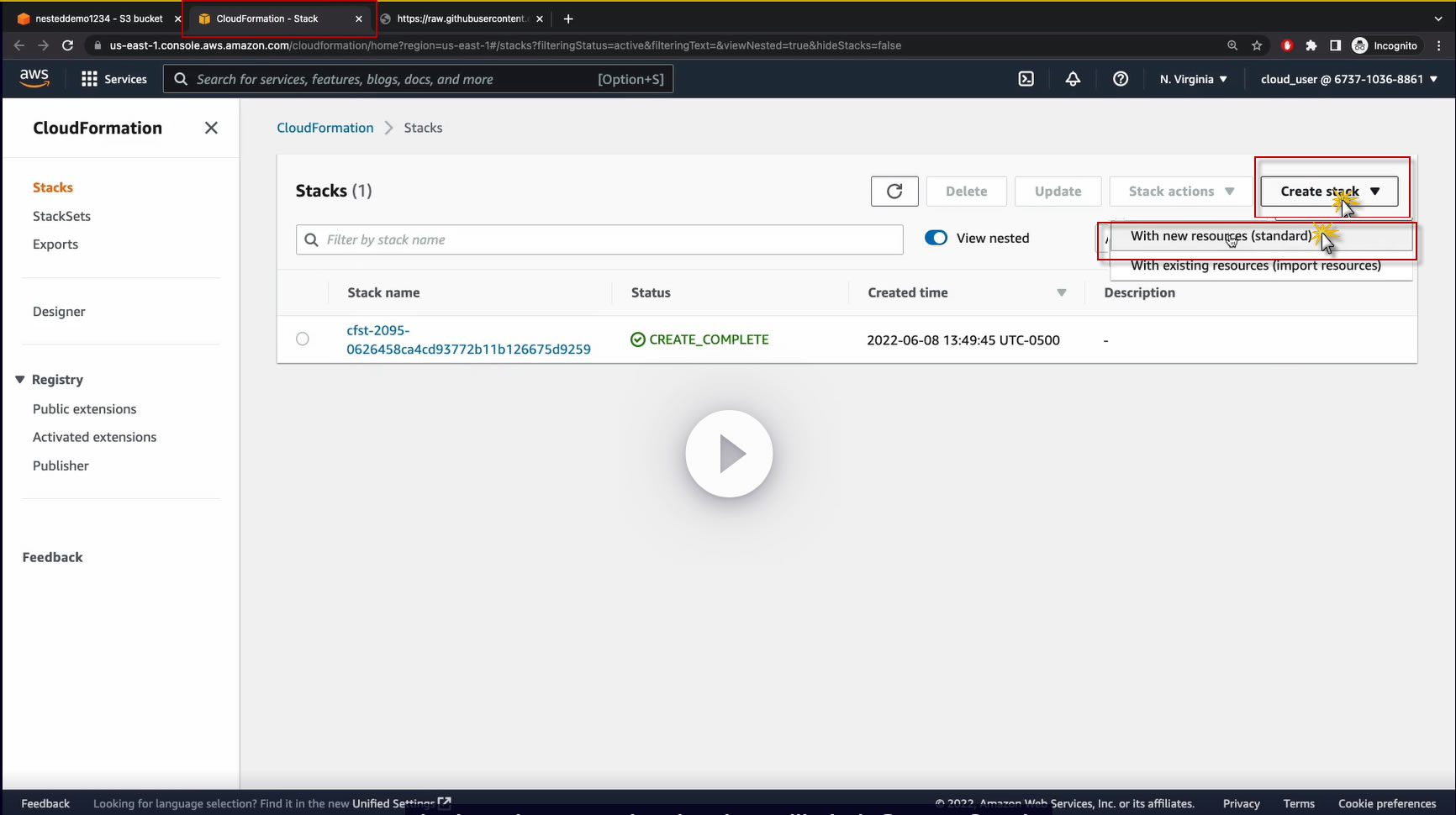Open StackSets in the side navigation
Screen dimensions: 1456x815
point(61,216)
